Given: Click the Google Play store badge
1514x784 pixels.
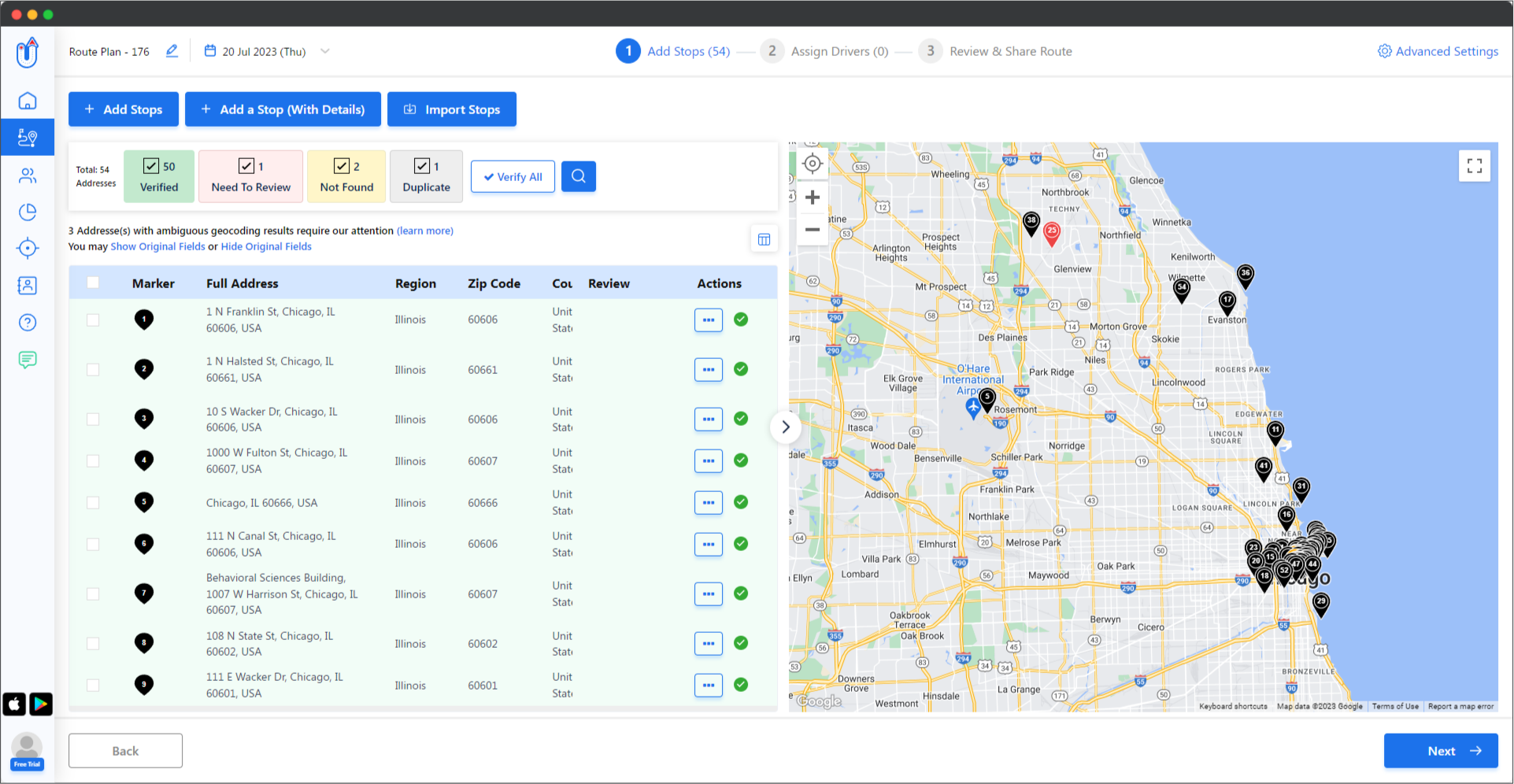Looking at the screenshot, I should click(41, 704).
